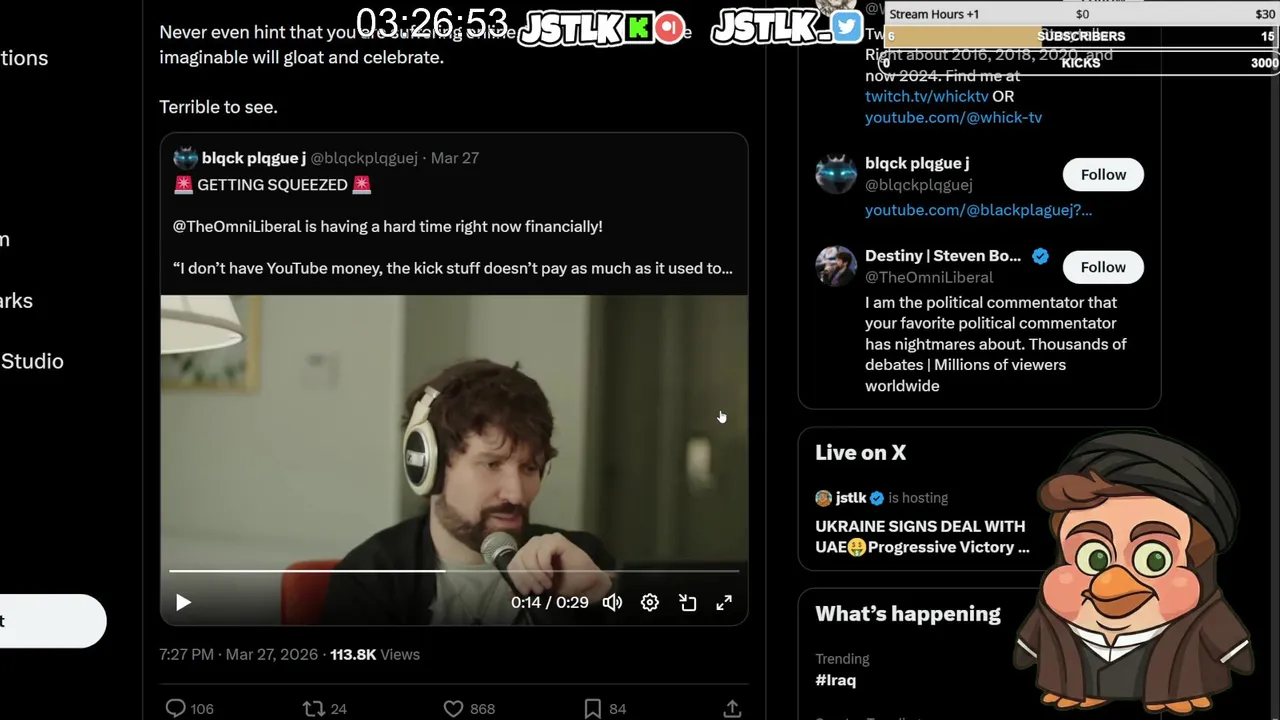The width and height of the screenshot is (1280, 720).
Task: Click the SUBSCRIBERS goal bar in overlay
Action: pos(1081,36)
